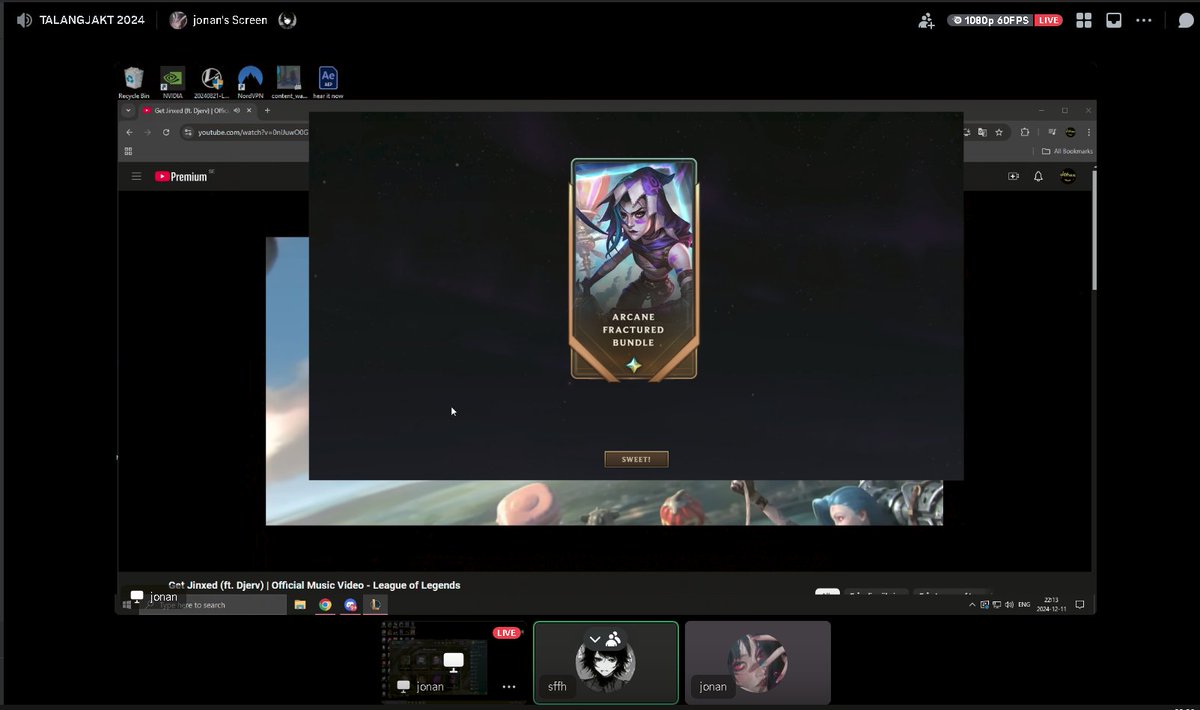The width and height of the screenshot is (1200, 710).
Task: Click the Windows taskbar search box
Action: 214,605
